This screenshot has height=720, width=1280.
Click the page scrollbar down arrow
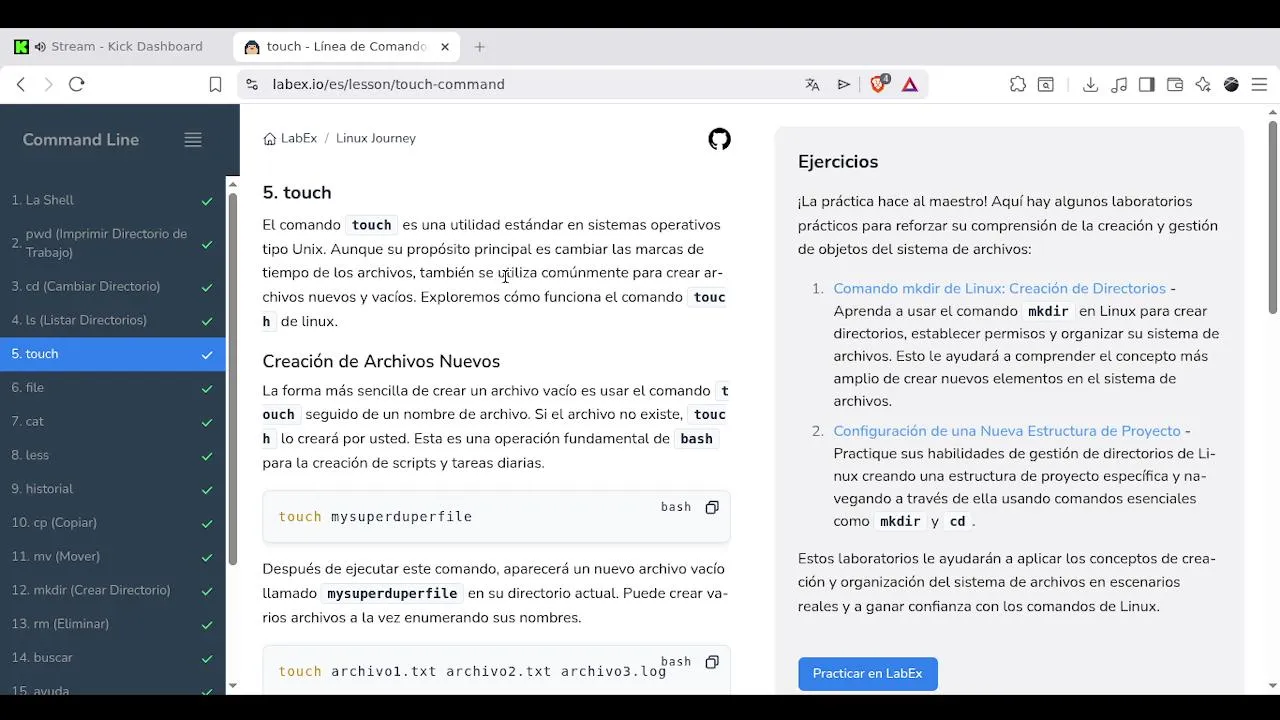[1273, 686]
